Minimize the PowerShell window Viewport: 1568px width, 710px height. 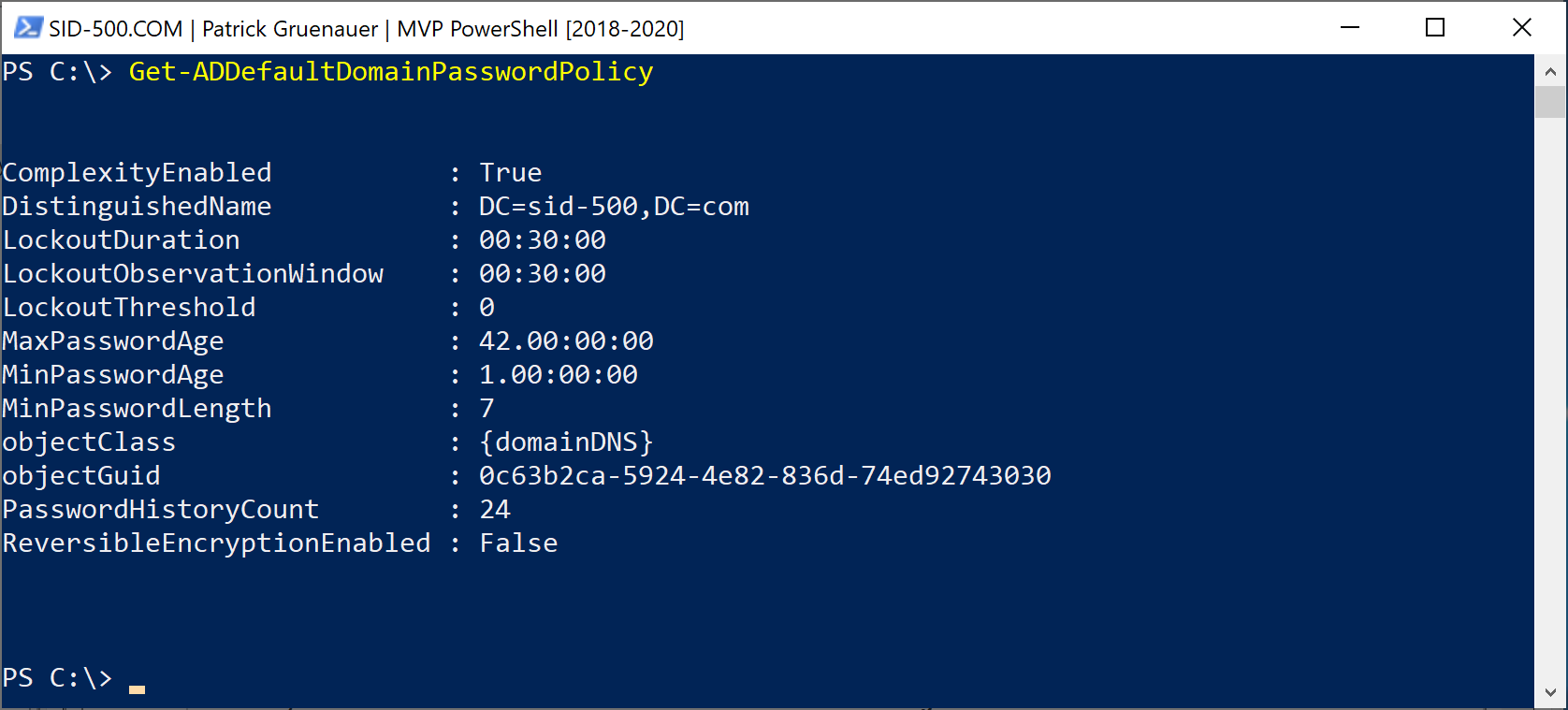[x=1349, y=28]
